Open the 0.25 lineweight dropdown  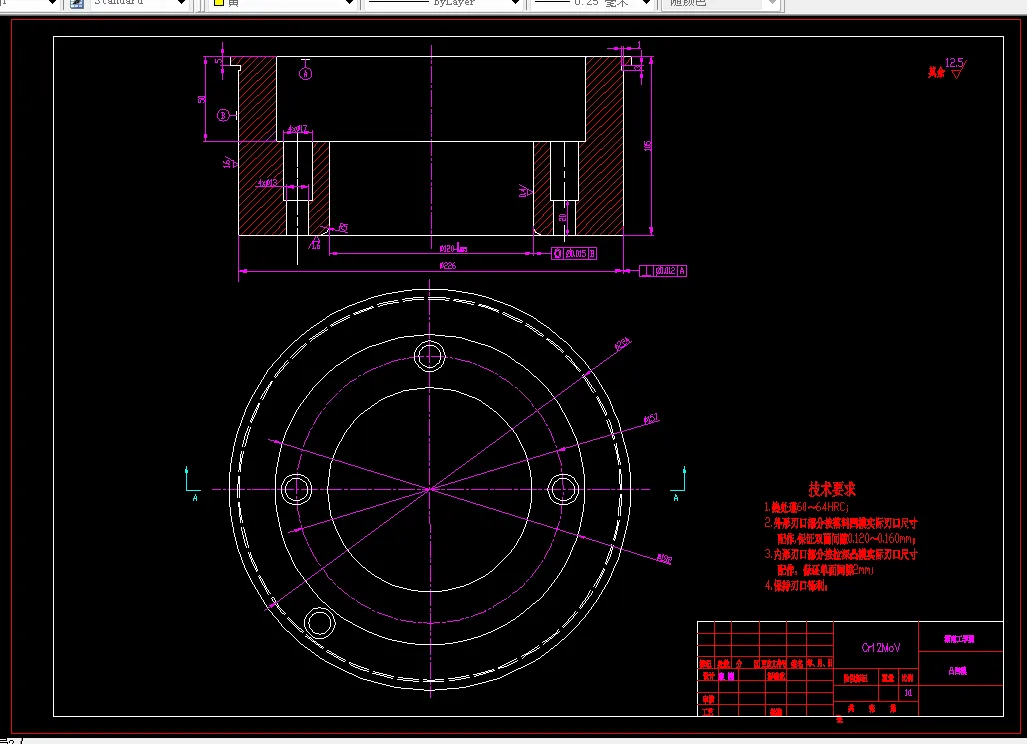pos(646,3)
